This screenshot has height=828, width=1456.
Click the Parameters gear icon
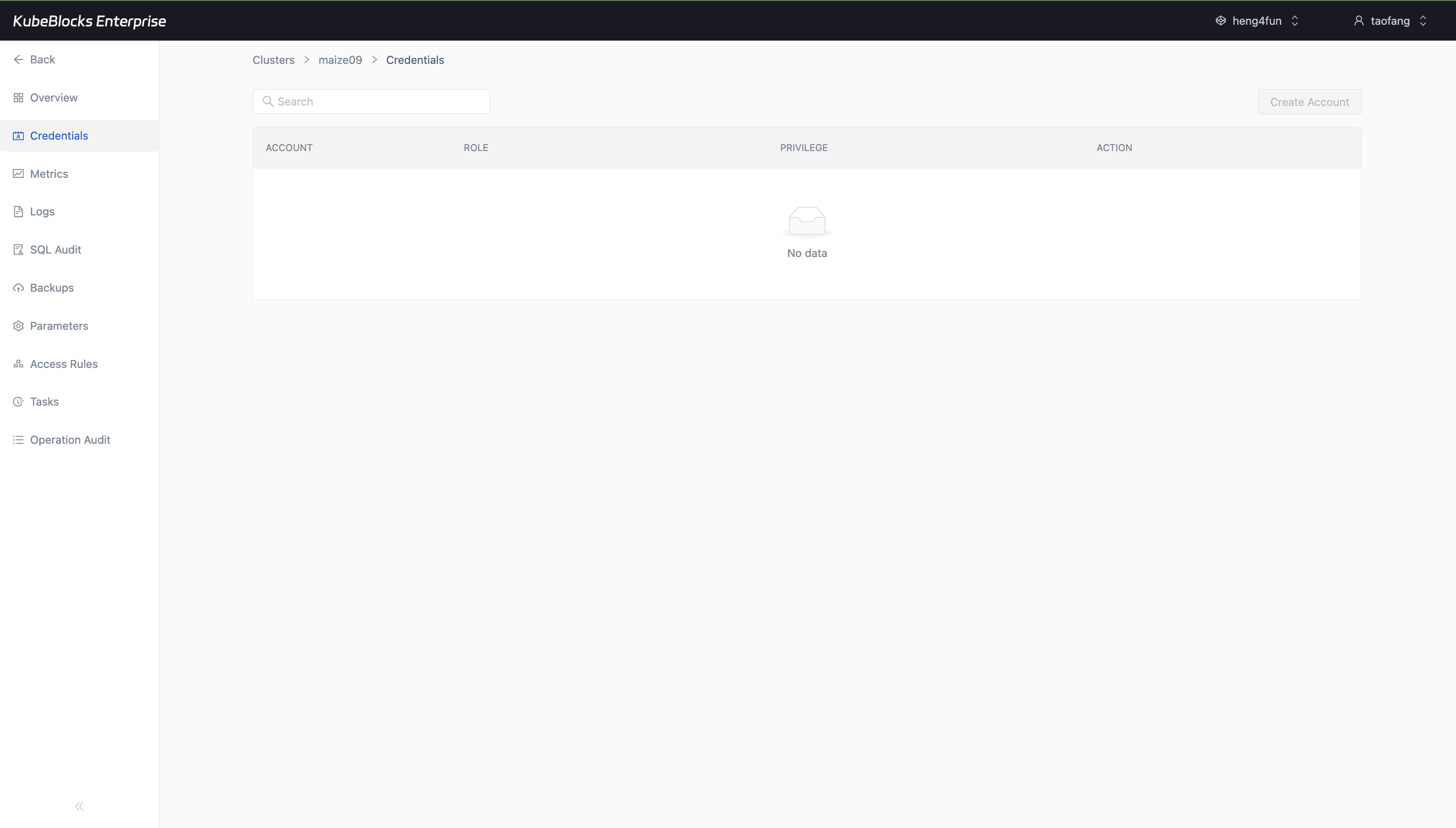coord(18,326)
